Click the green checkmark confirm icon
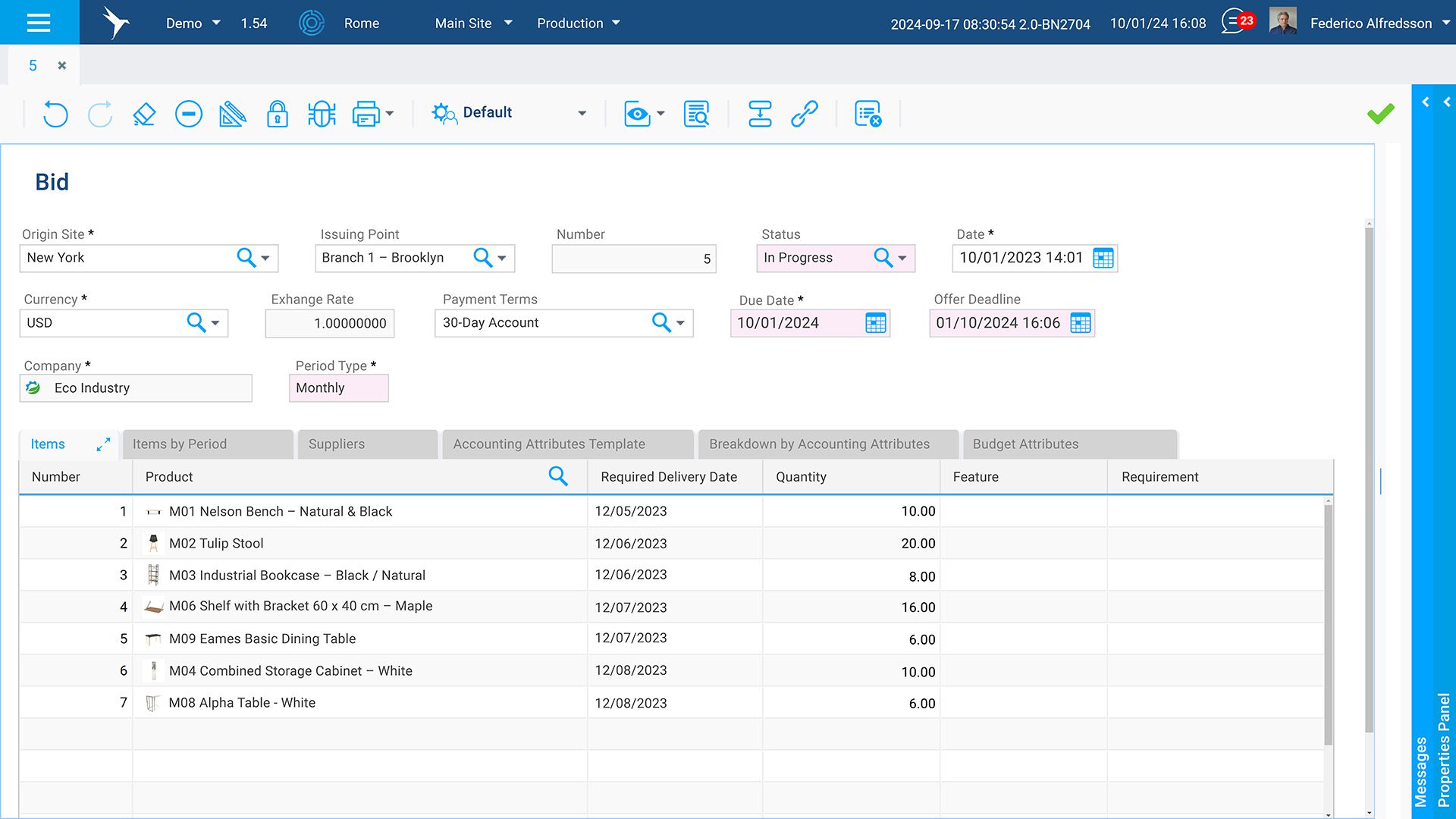 pyautogui.click(x=1380, y=114)
